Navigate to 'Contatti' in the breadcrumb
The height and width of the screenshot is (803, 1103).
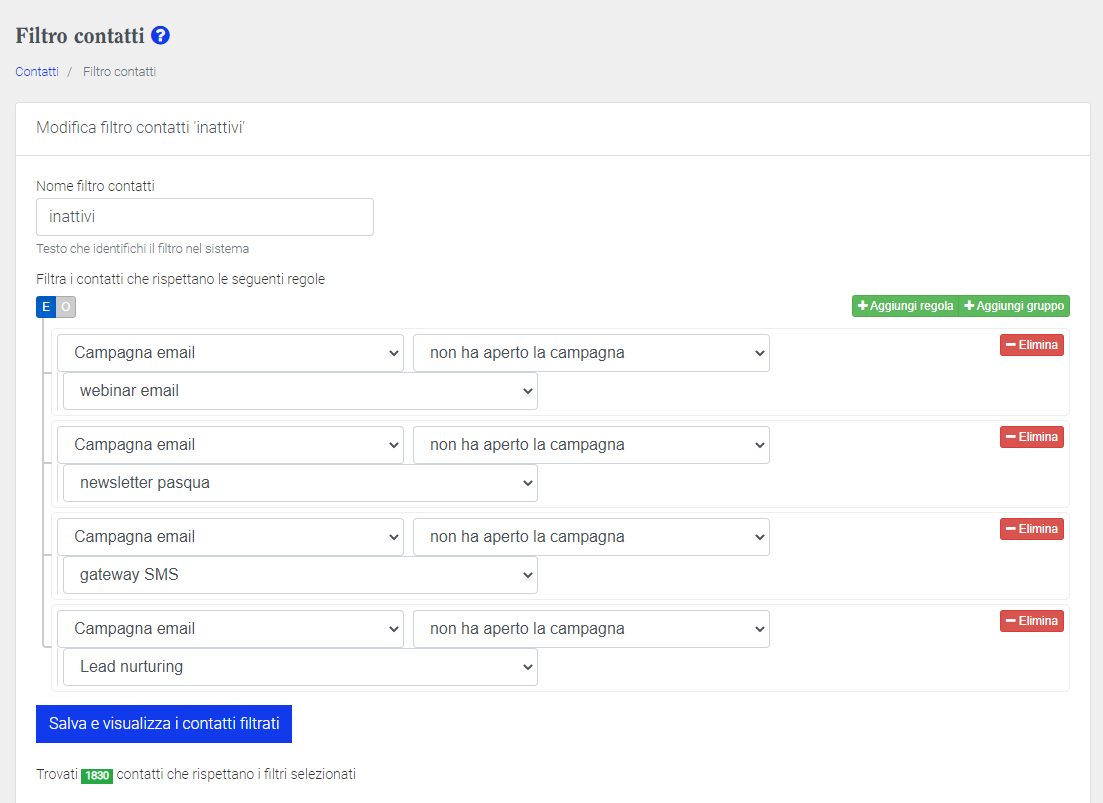(x=36, y=71)
